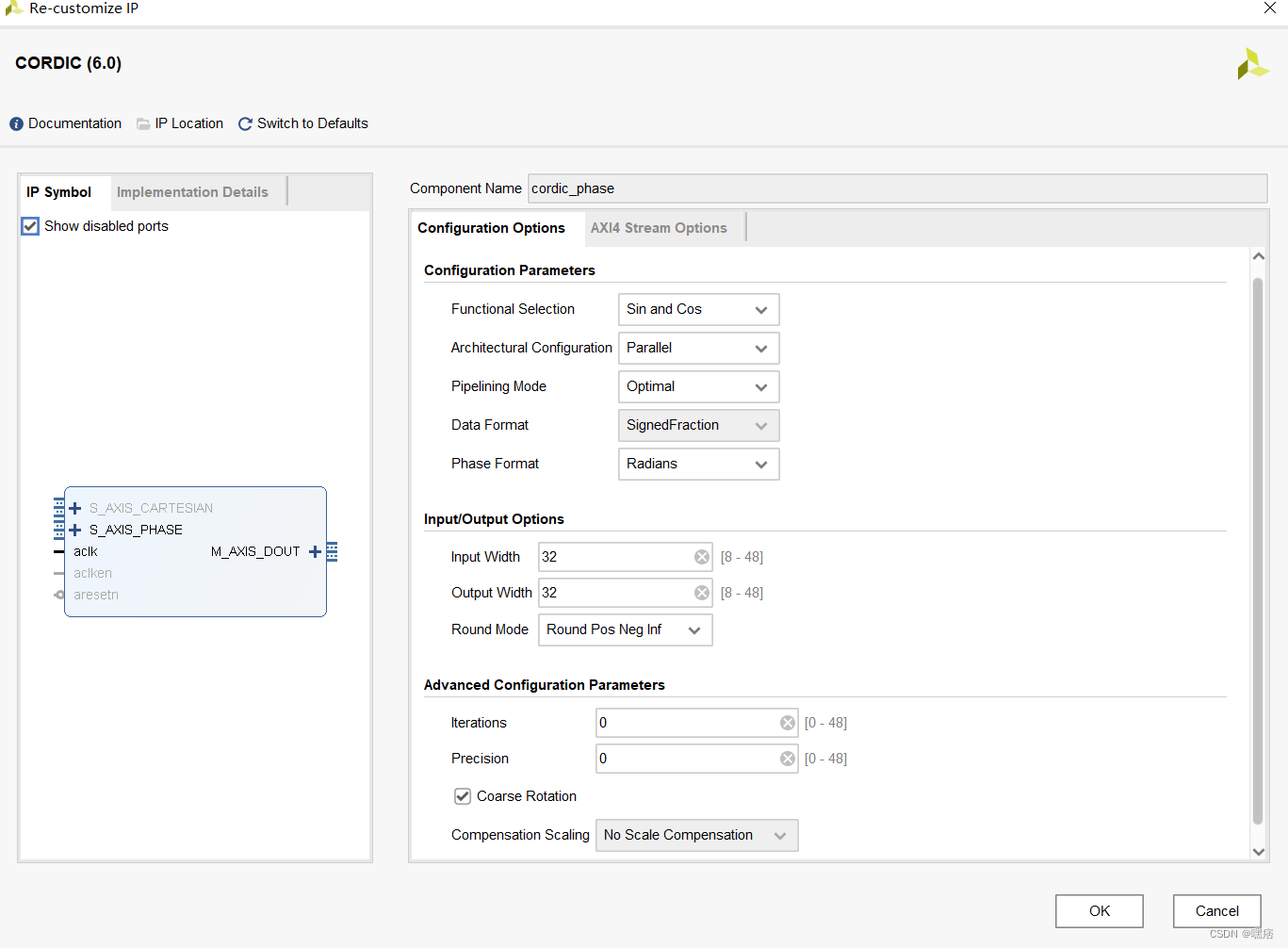Expand the M_AXIS_DOUT port in the IP symbol
The height and width of the screenshot is (948, 1288).
point(315,551)
